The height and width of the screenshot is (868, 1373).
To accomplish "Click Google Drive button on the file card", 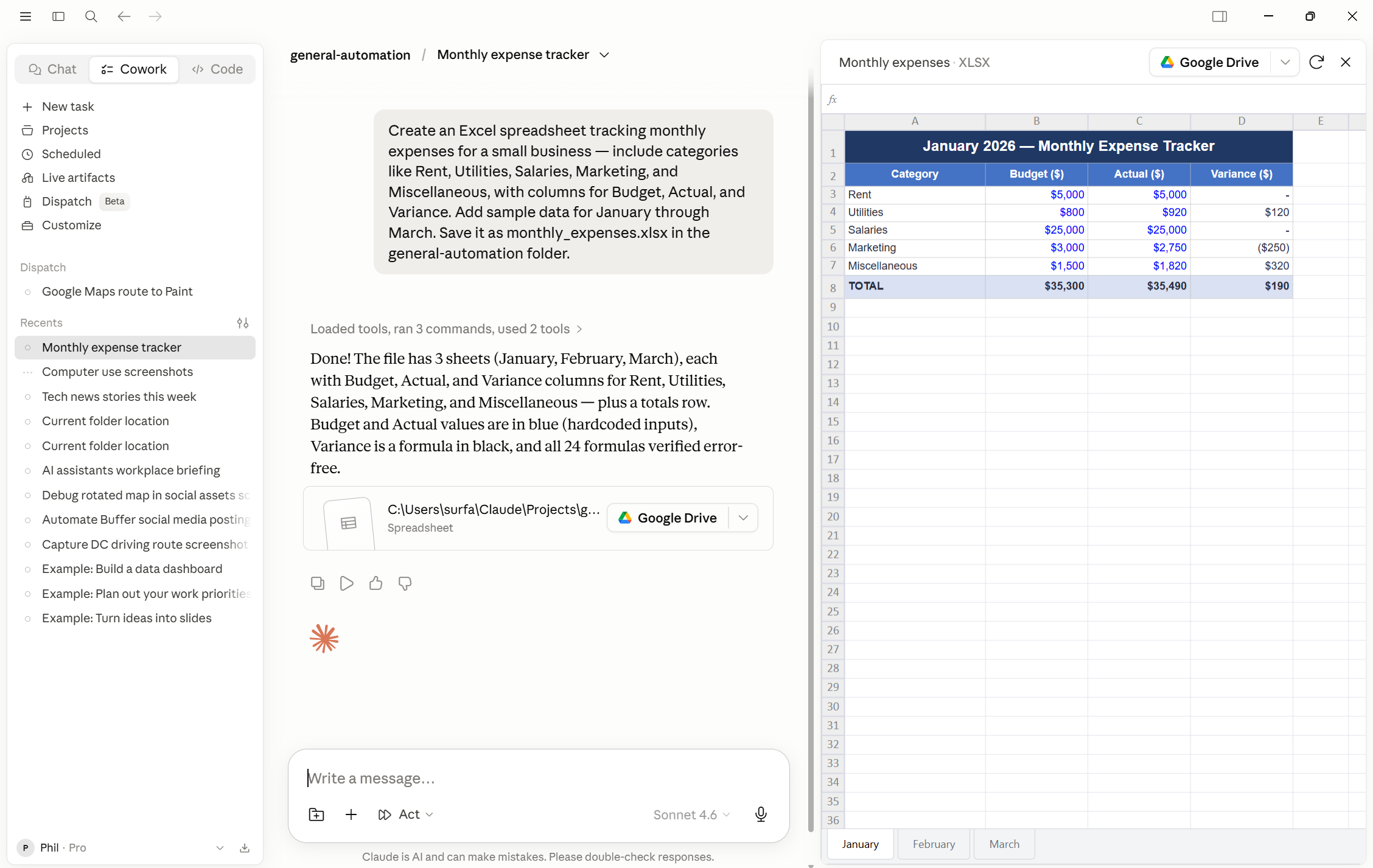I will (668, 518).
